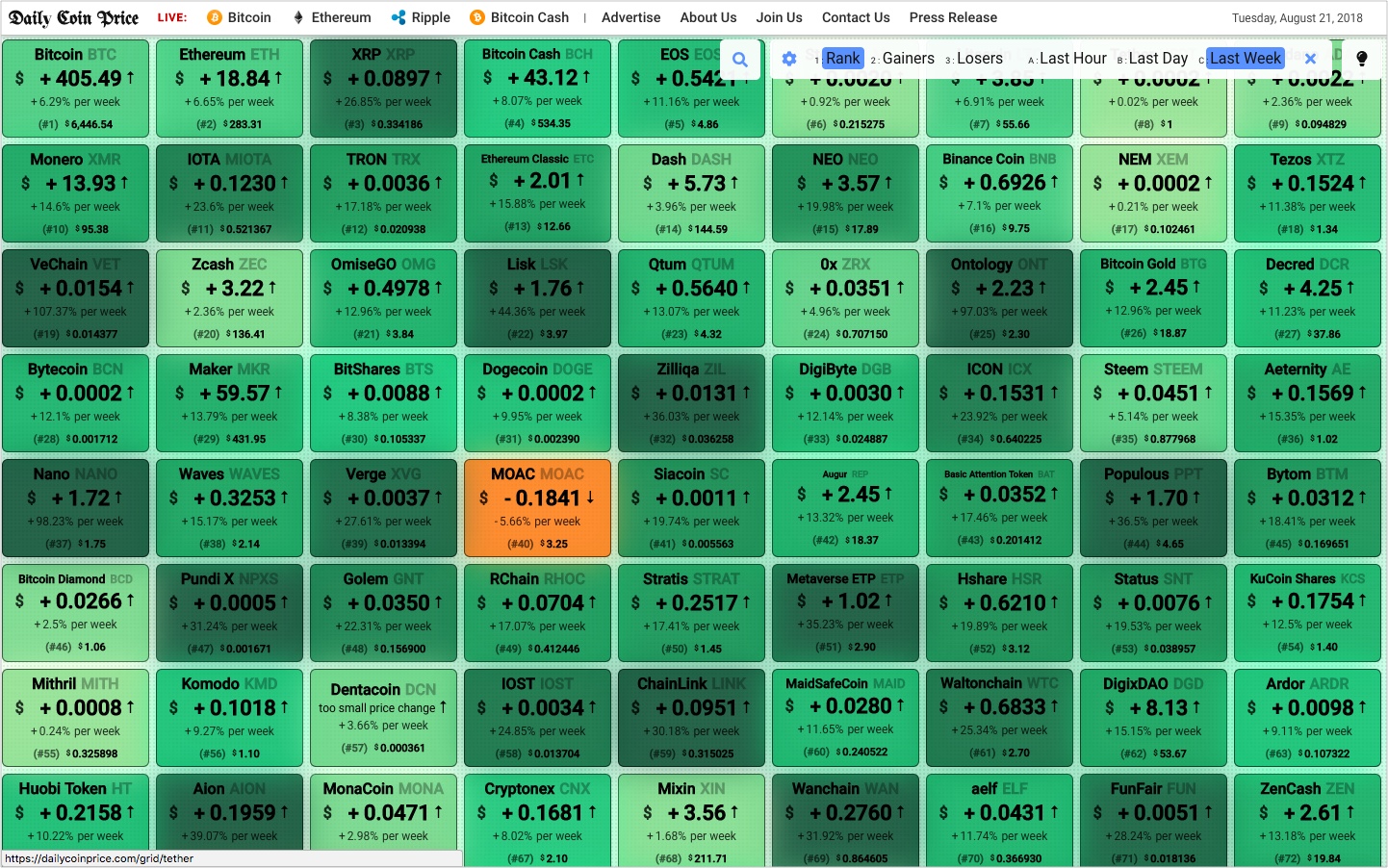Toggle the lightbulb theme icon
1388x868 pixels.
point(1362,59)
